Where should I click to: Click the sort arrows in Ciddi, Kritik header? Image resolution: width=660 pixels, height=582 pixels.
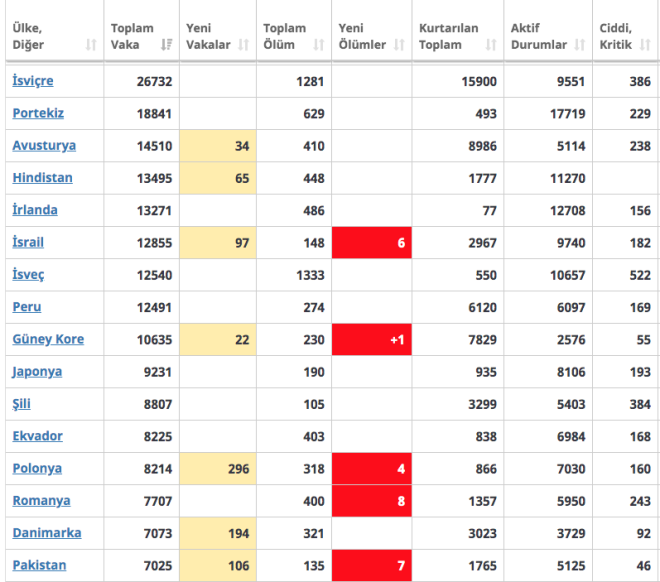coord(645,45)
